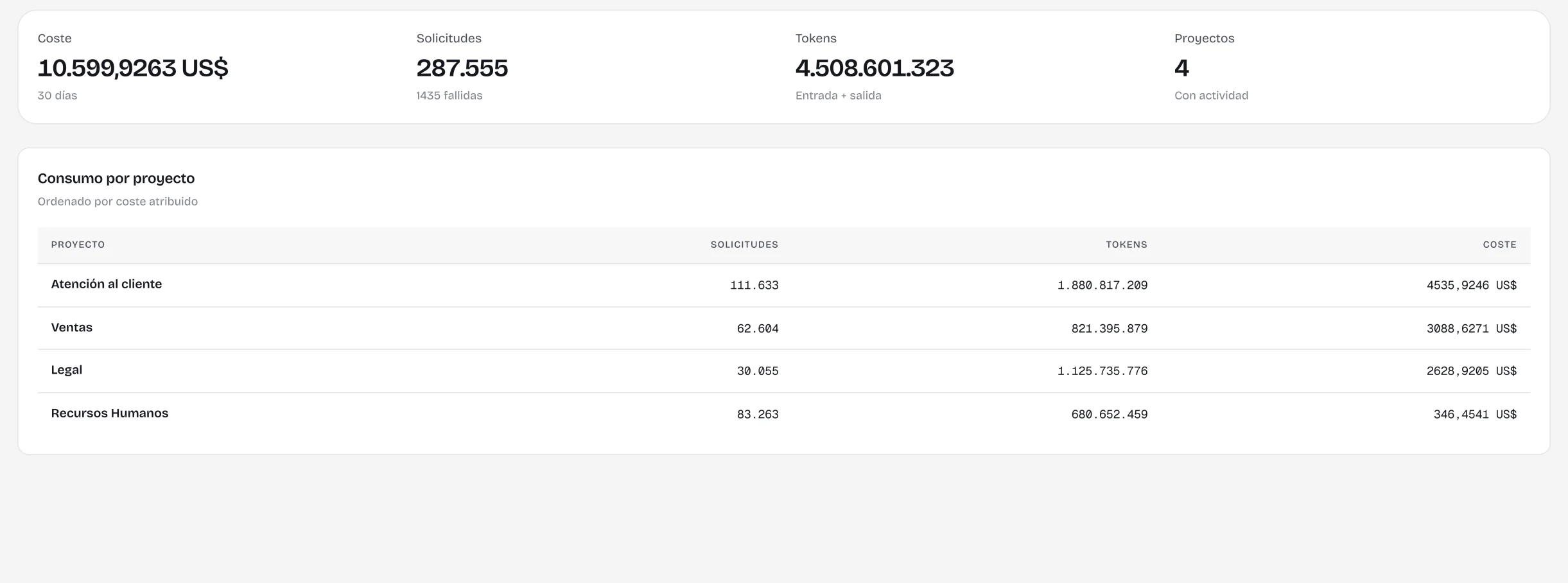Click the 'Tokens' summary card label
This screenshot has height=583, width=1568.
(816, 39)
